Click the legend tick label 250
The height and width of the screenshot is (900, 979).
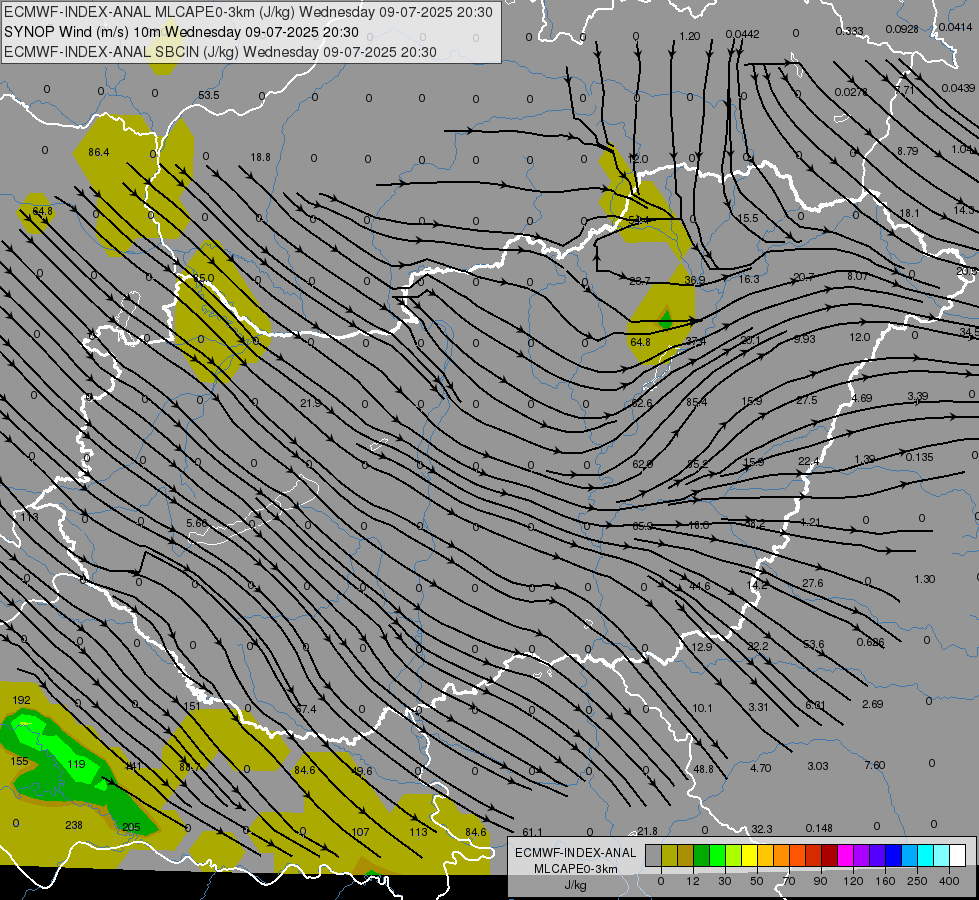[x=917, y=881]
